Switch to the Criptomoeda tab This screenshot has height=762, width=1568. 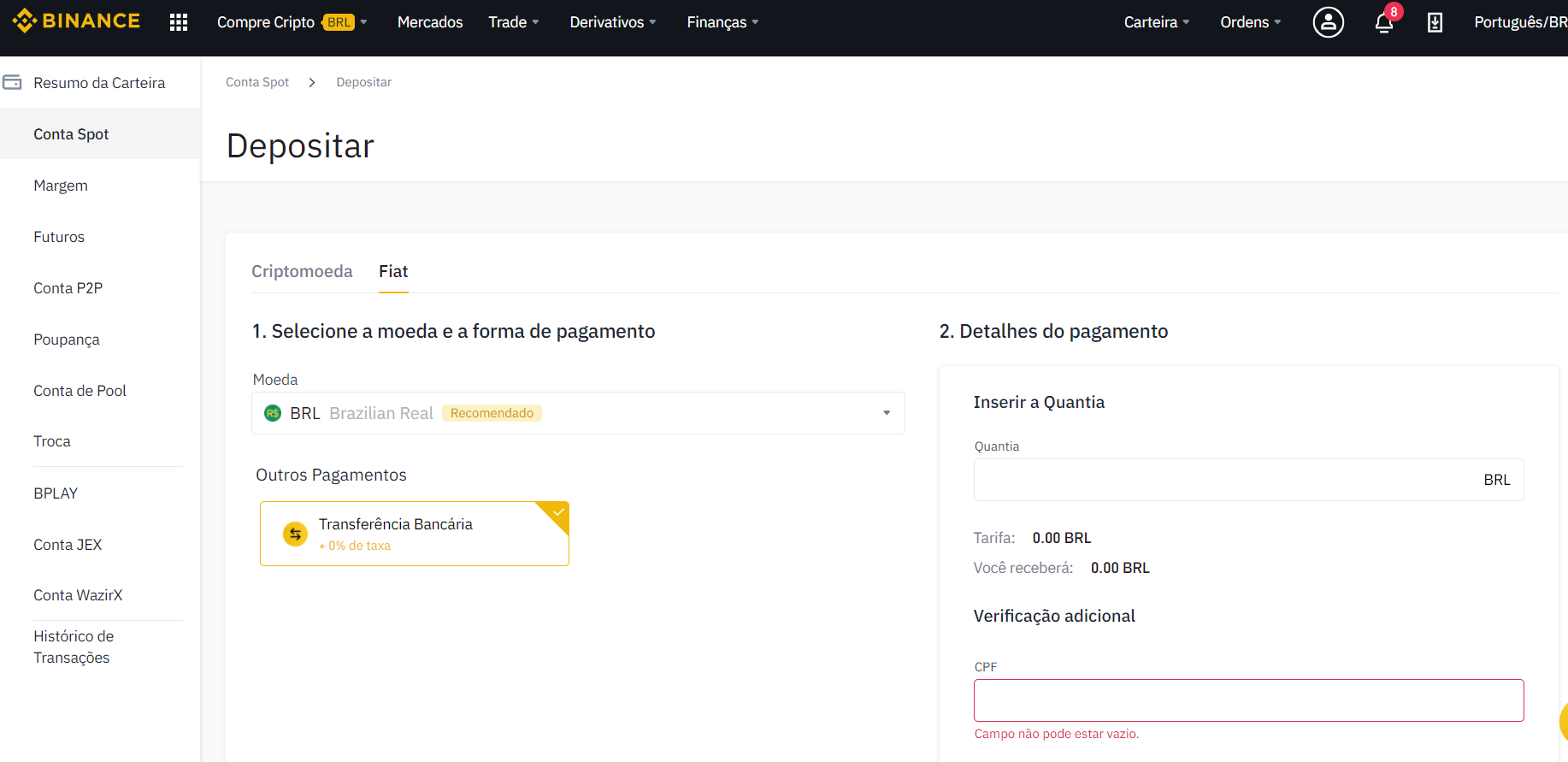(x=302, y=271)
